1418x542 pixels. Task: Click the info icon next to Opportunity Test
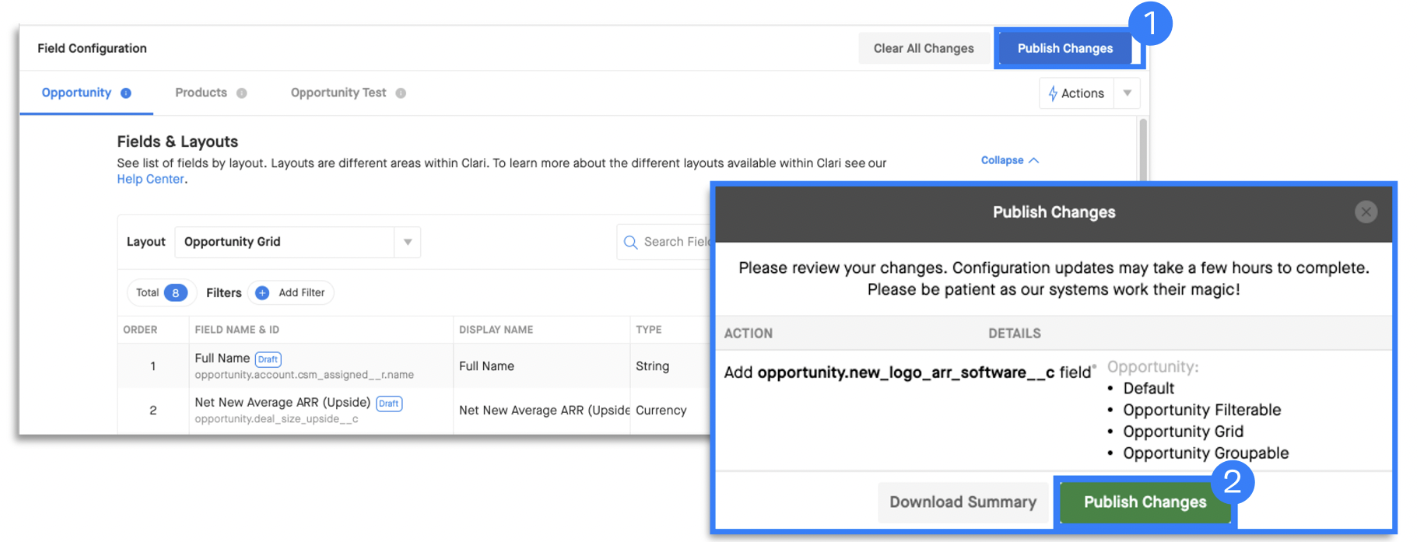pos(401,93)
